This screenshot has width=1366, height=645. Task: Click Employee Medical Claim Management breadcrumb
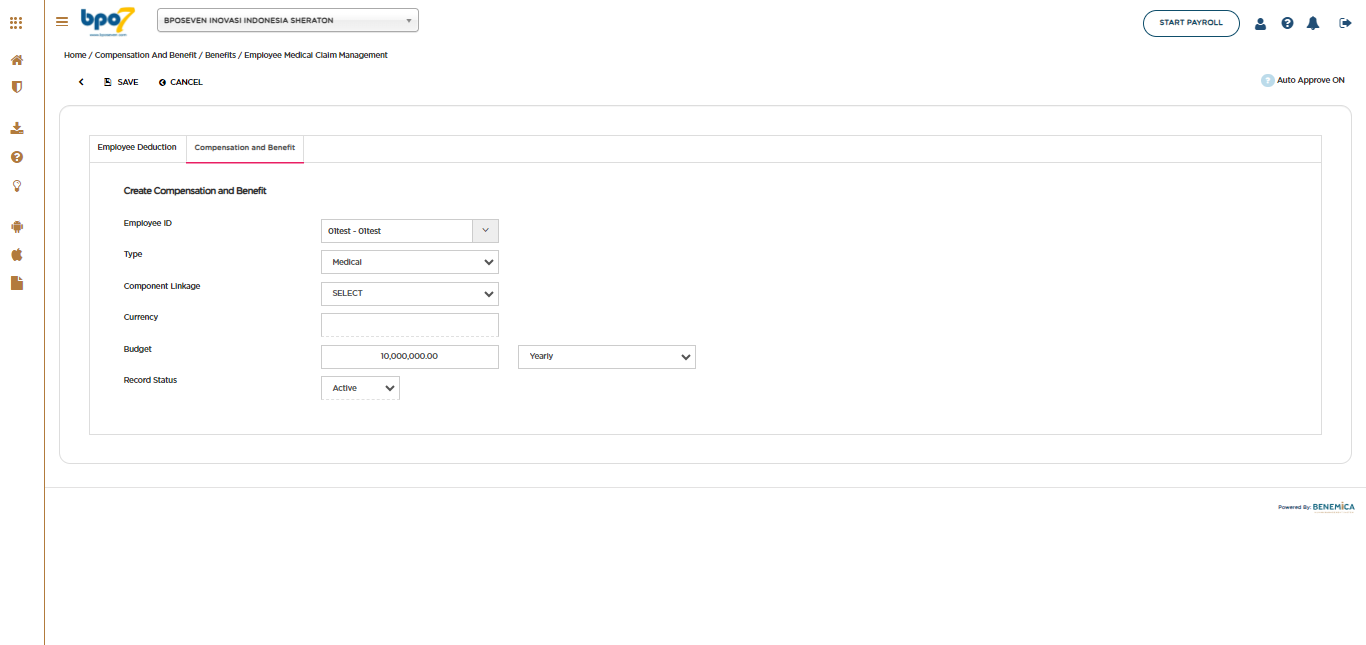point(316,55)
